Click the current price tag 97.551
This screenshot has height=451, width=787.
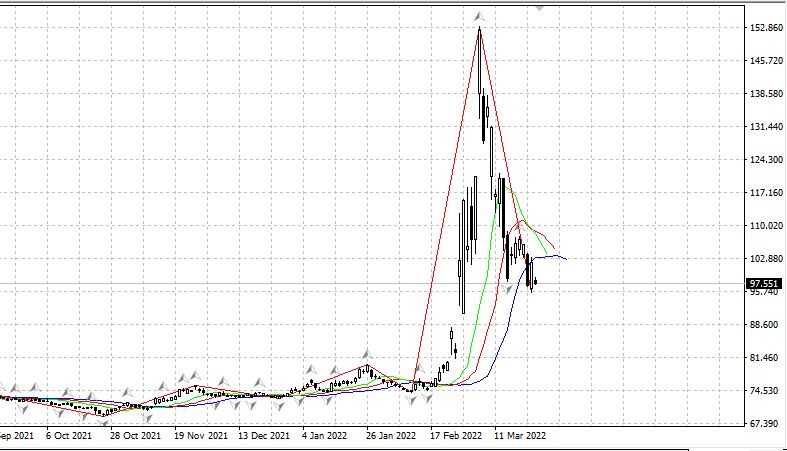764,284
